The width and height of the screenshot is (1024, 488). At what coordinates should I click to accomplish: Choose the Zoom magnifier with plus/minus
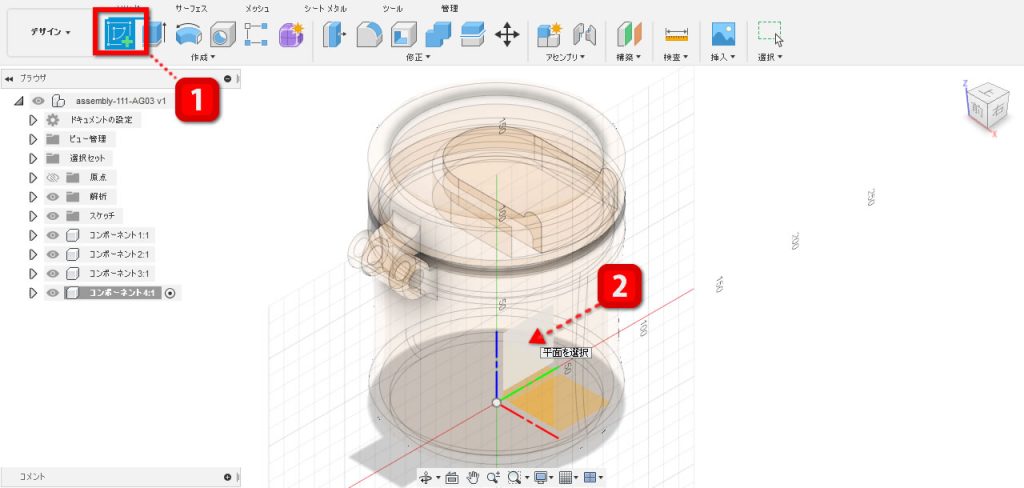click(492, 478)
